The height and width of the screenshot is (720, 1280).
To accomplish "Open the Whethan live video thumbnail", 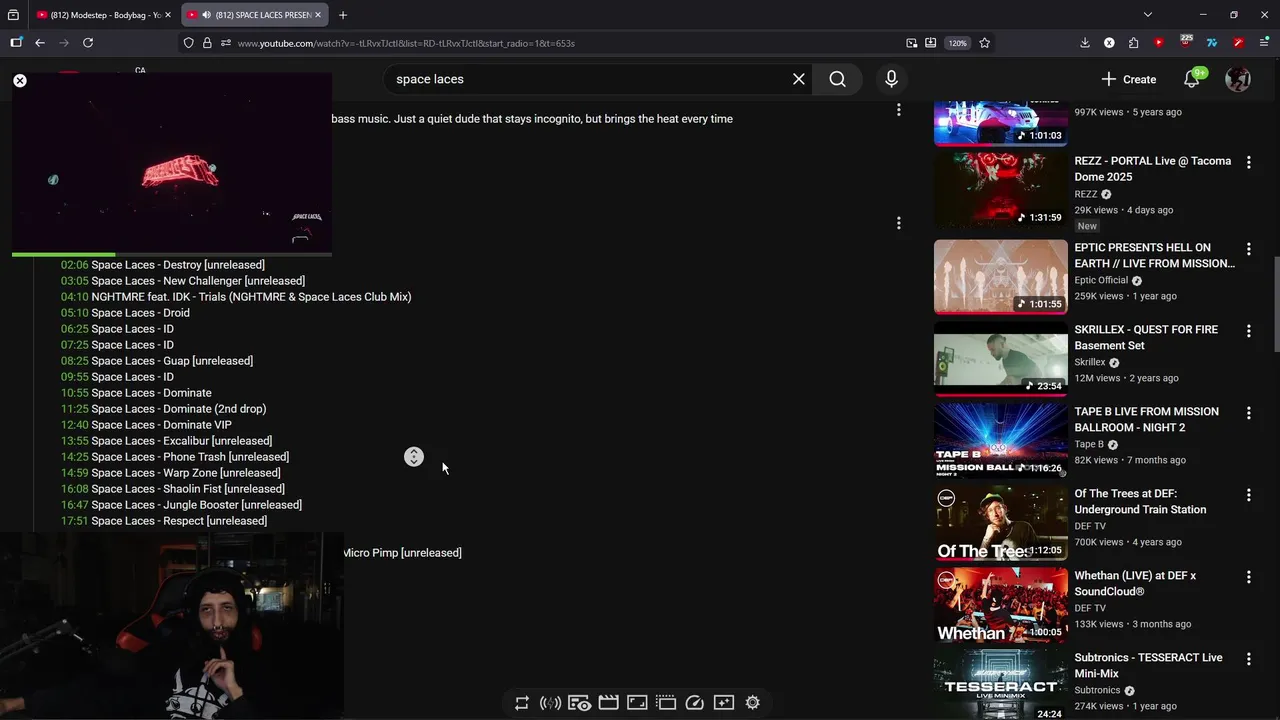I will (x=1001, y=605).
